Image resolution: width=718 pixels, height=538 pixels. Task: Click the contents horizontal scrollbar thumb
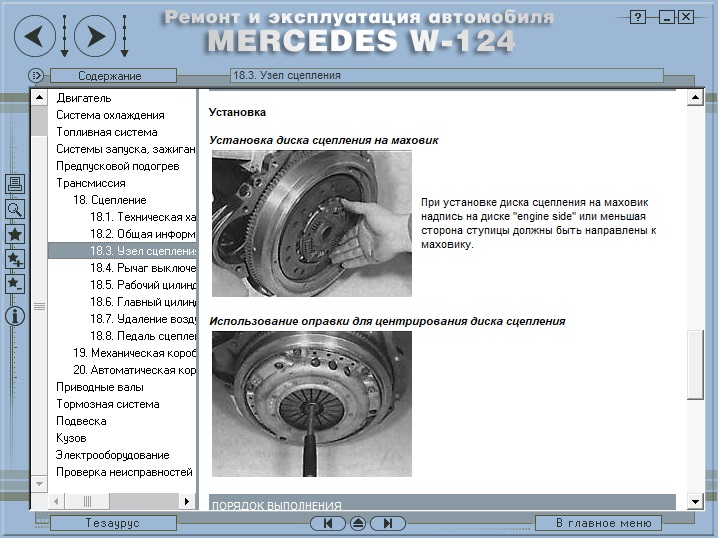[87, 501]
